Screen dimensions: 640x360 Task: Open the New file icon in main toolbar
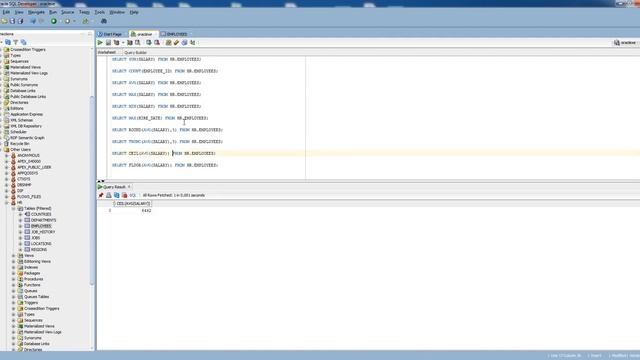point(4,21)
